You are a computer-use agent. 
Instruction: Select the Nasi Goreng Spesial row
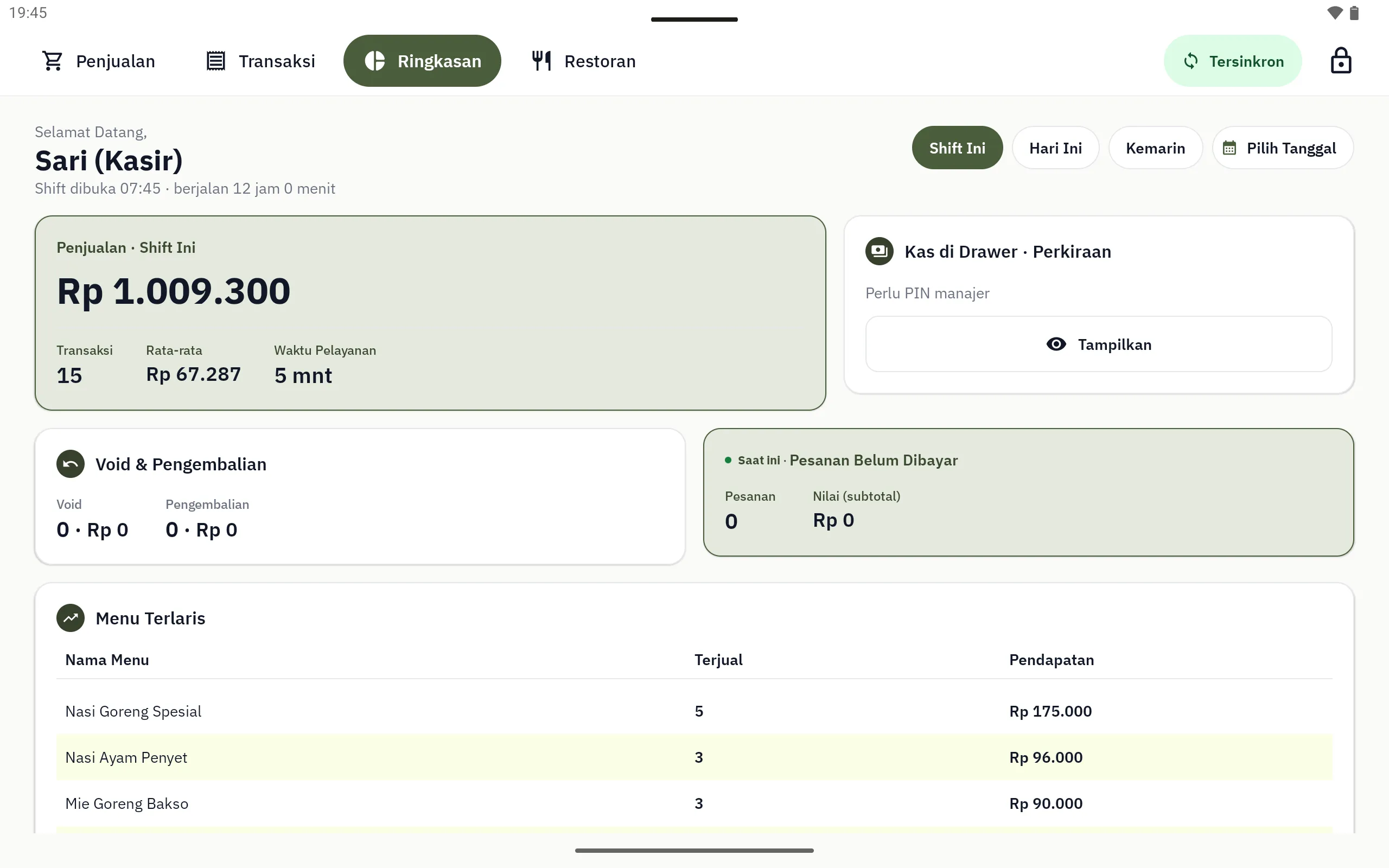tap(694, 711)
